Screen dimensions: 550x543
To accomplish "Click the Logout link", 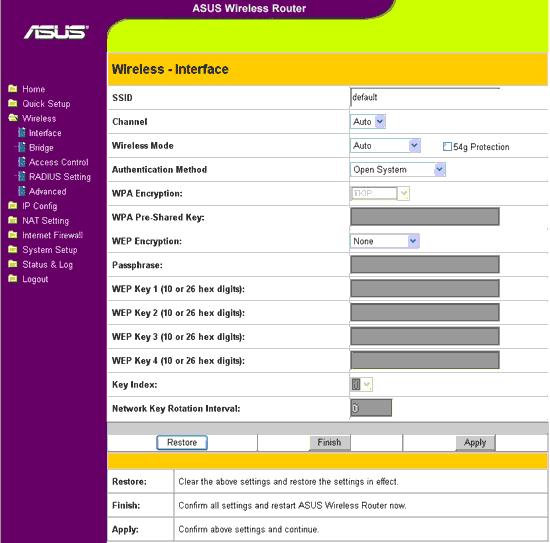I will [35, 279].
